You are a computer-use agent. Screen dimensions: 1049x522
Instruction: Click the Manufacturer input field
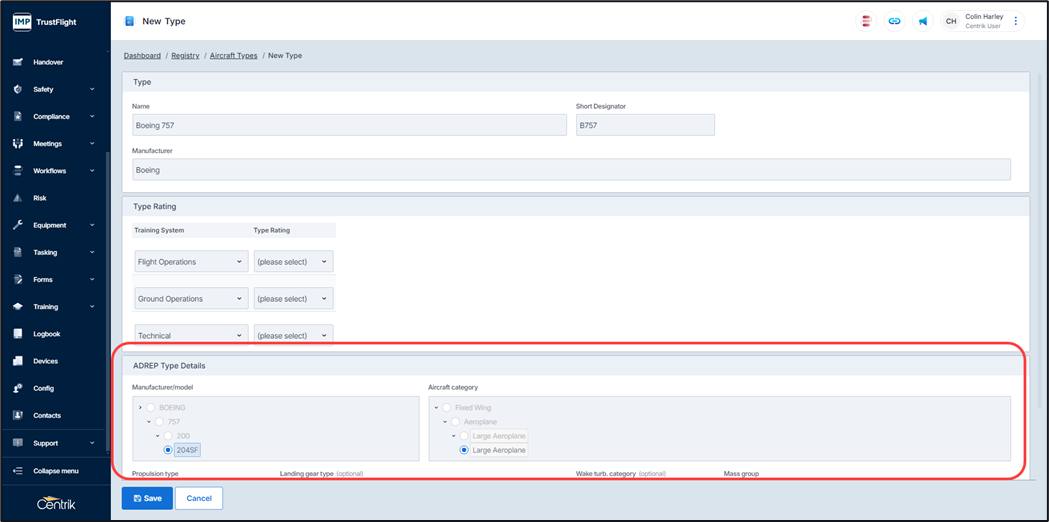tap(570, 170)
